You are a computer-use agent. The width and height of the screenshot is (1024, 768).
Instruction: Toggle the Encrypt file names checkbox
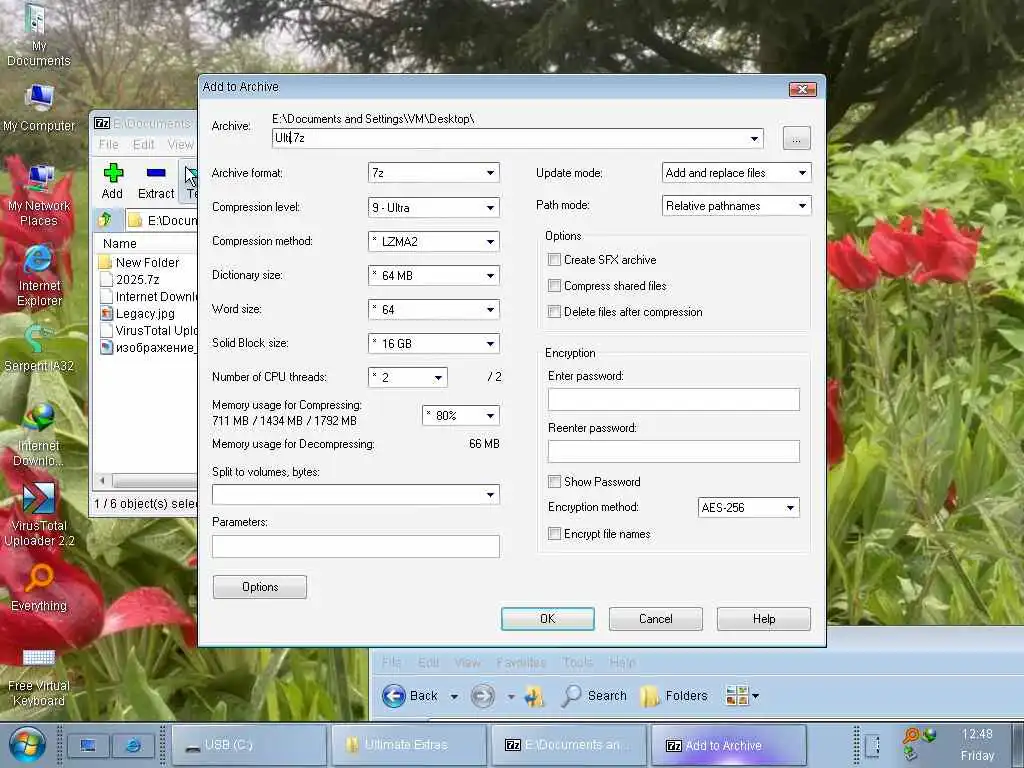click(x=554, y=534)
